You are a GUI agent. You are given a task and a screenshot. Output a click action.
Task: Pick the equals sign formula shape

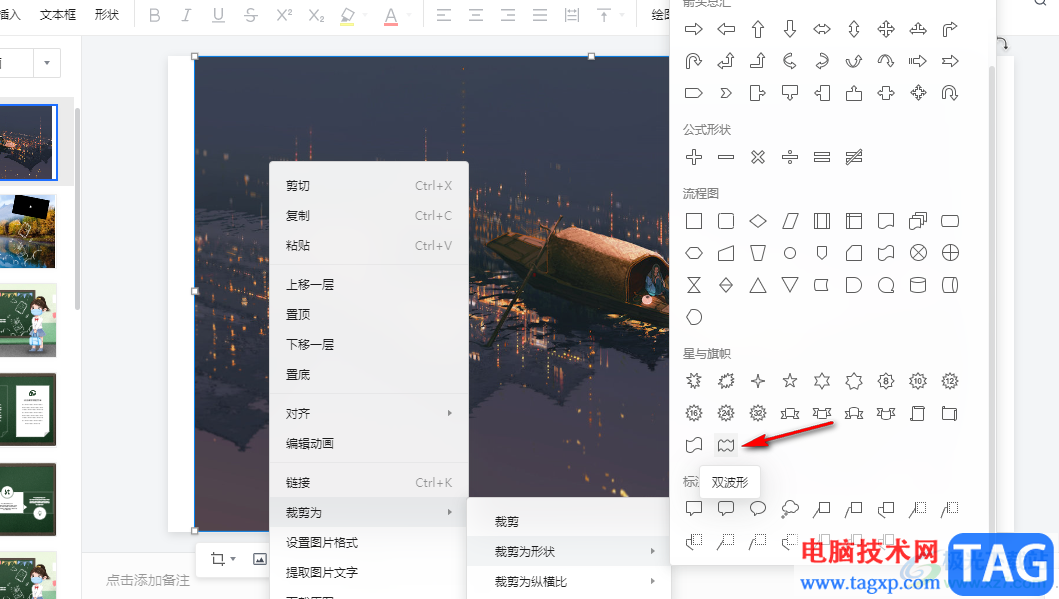coord(822,157)
